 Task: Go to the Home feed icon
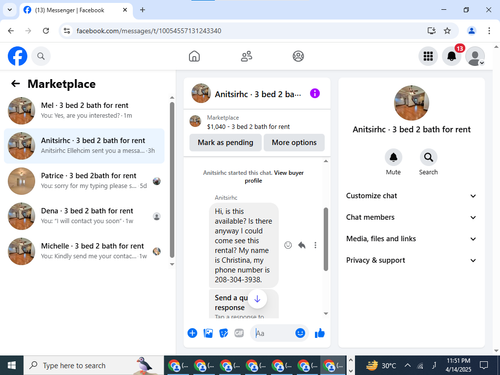pyautogui.click(x=194, y=56)
